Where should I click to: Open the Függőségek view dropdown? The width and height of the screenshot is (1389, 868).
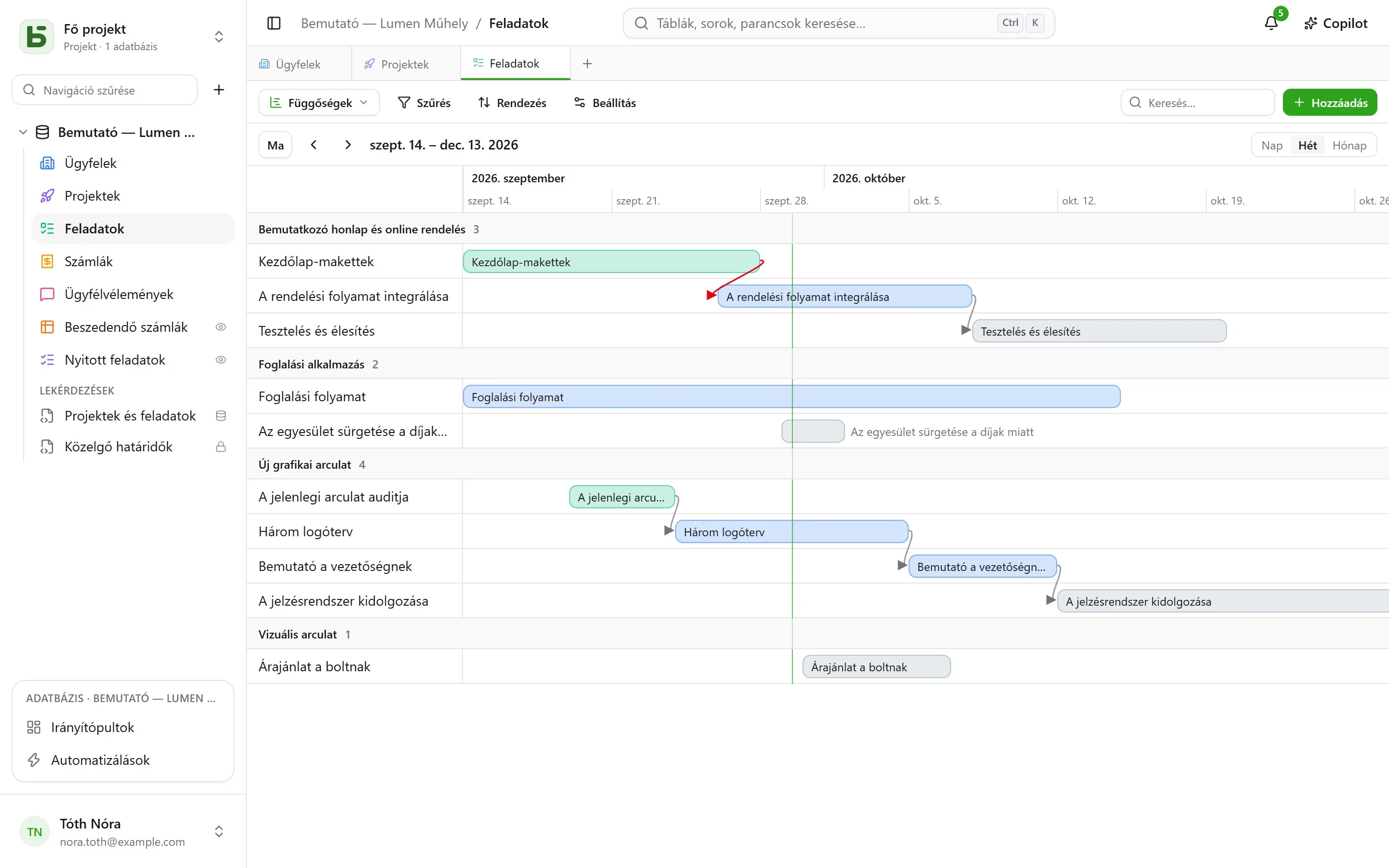point(319,103)
